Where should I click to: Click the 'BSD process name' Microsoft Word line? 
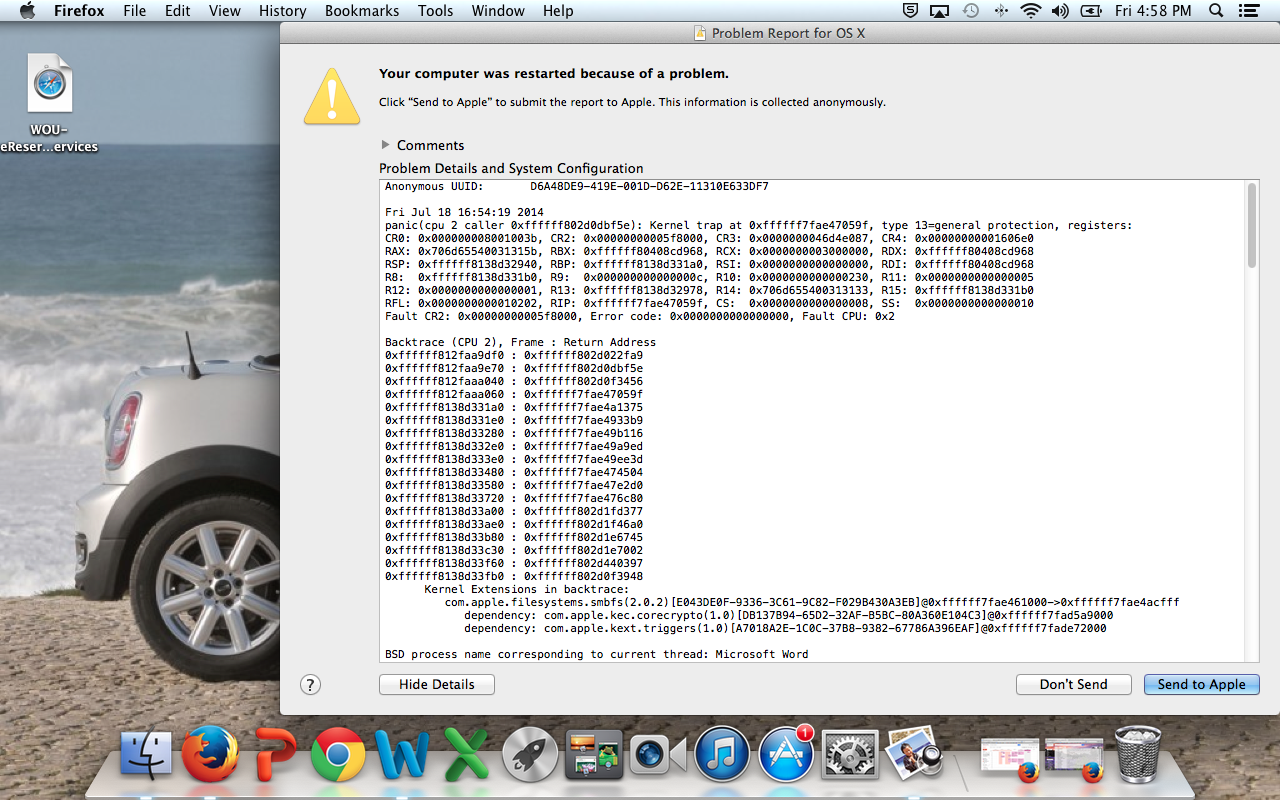coord(597,654)
